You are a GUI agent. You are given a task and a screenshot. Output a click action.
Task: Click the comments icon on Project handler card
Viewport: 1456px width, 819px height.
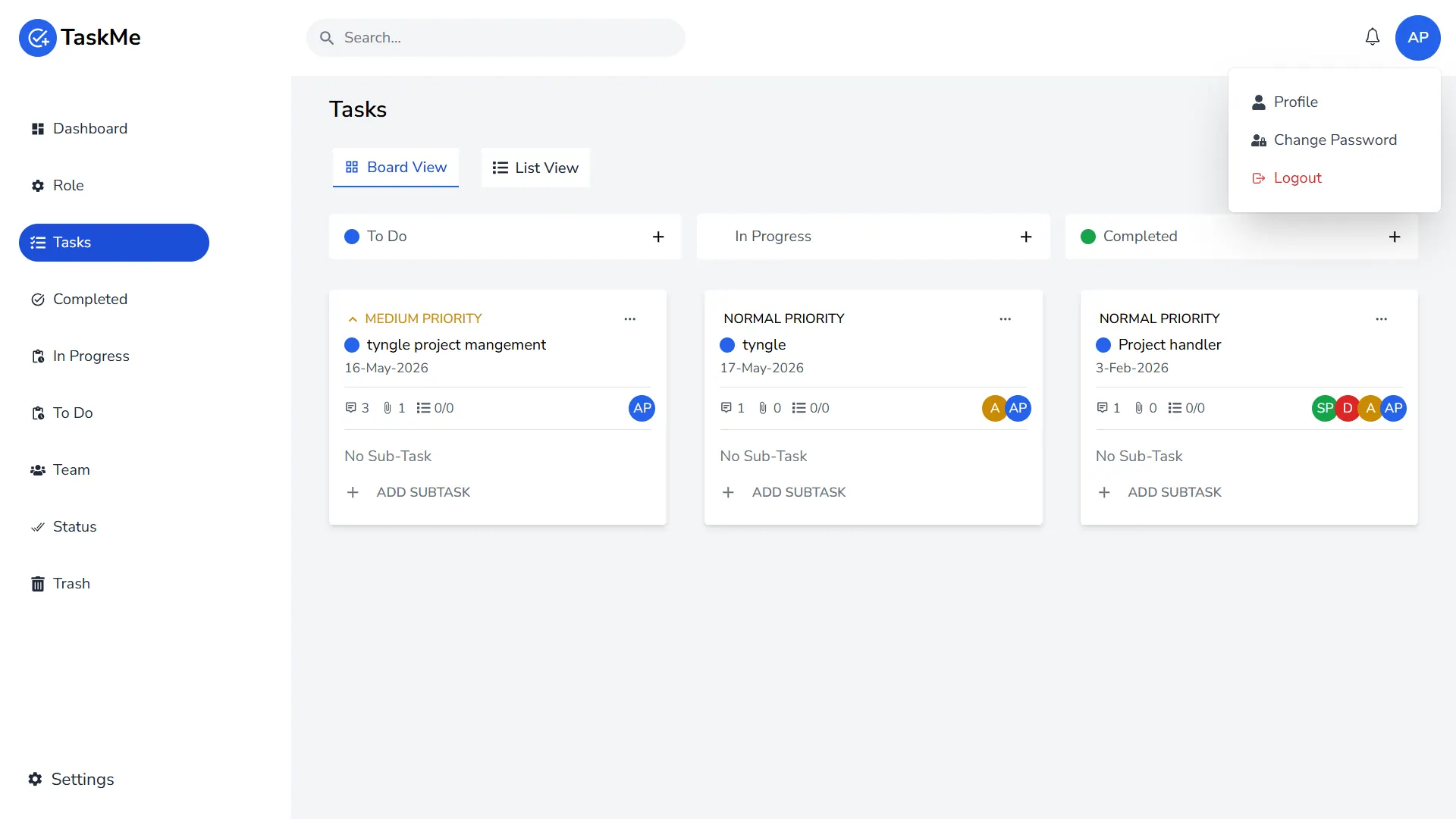[x=1102, y=408]
